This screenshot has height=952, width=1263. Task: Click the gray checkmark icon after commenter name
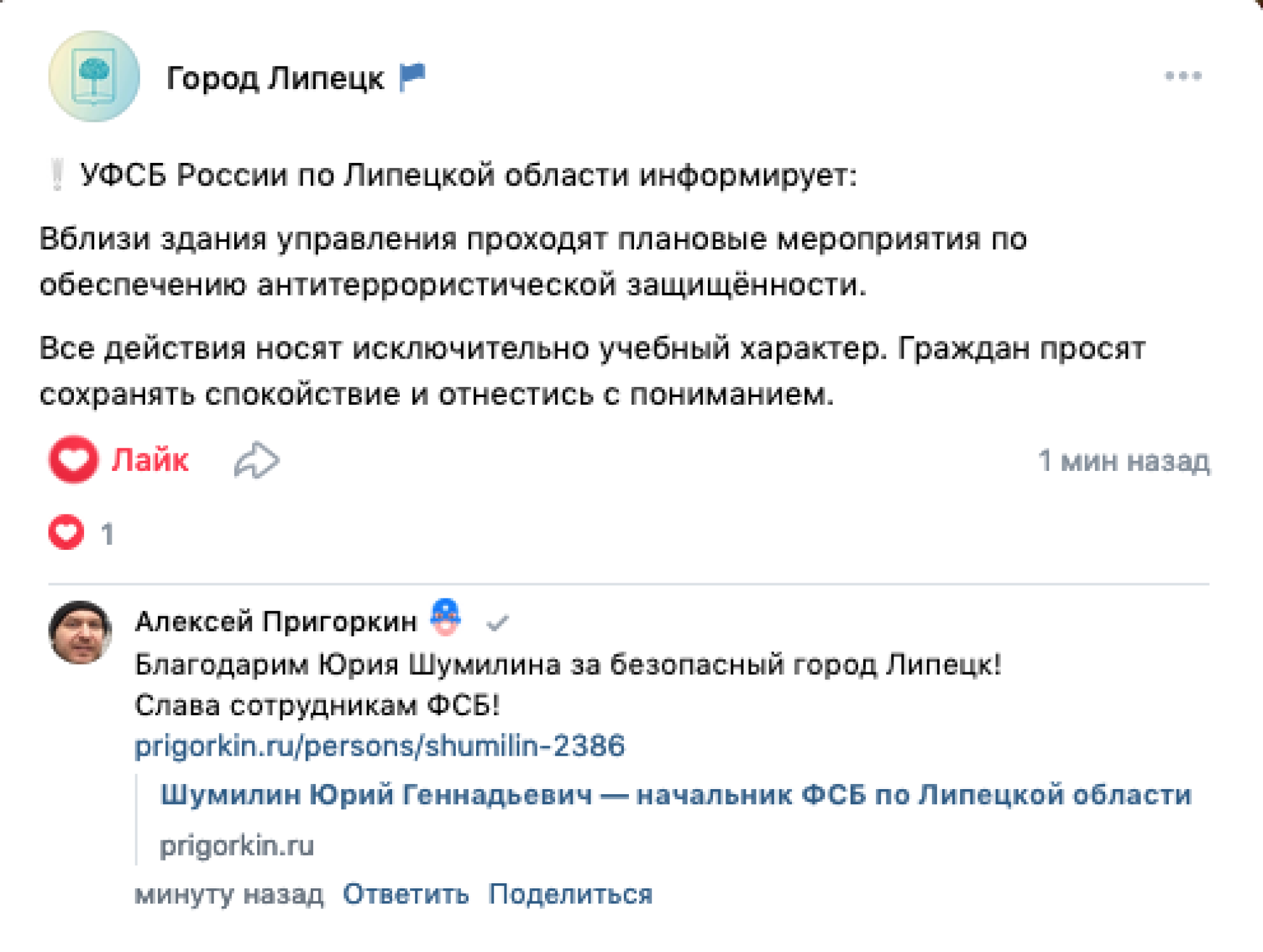(x=497, y=624)
